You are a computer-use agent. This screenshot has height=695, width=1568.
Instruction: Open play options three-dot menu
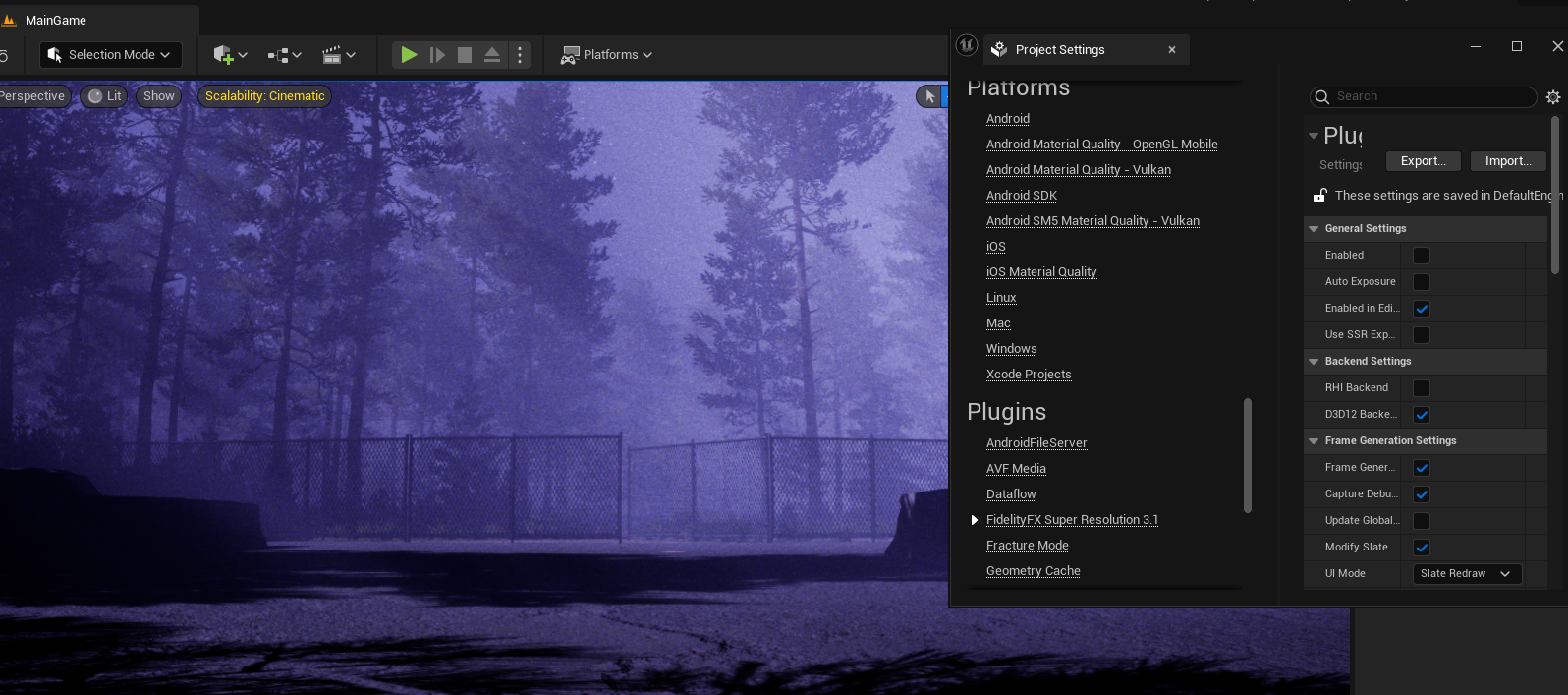[521, 55]
